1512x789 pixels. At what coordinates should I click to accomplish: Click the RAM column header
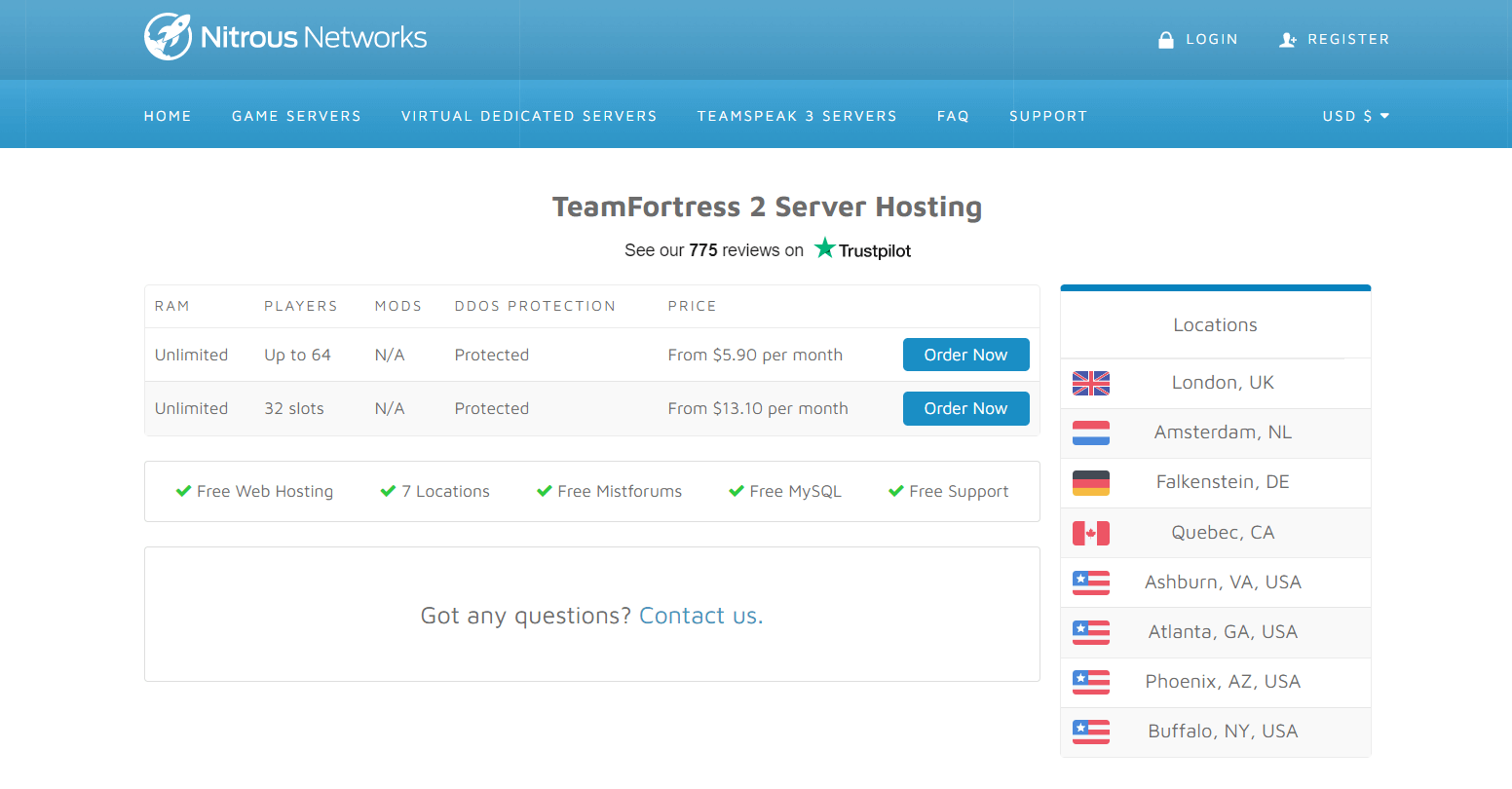(x=172, y=306)
